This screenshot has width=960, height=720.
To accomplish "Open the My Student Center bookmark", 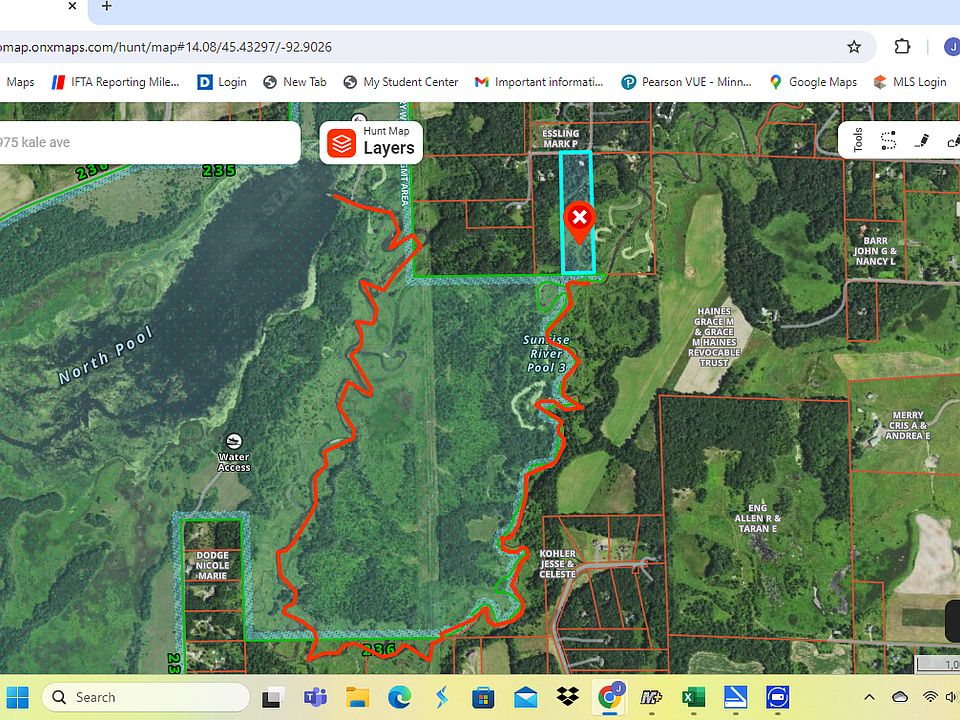I will coord(400,82).
